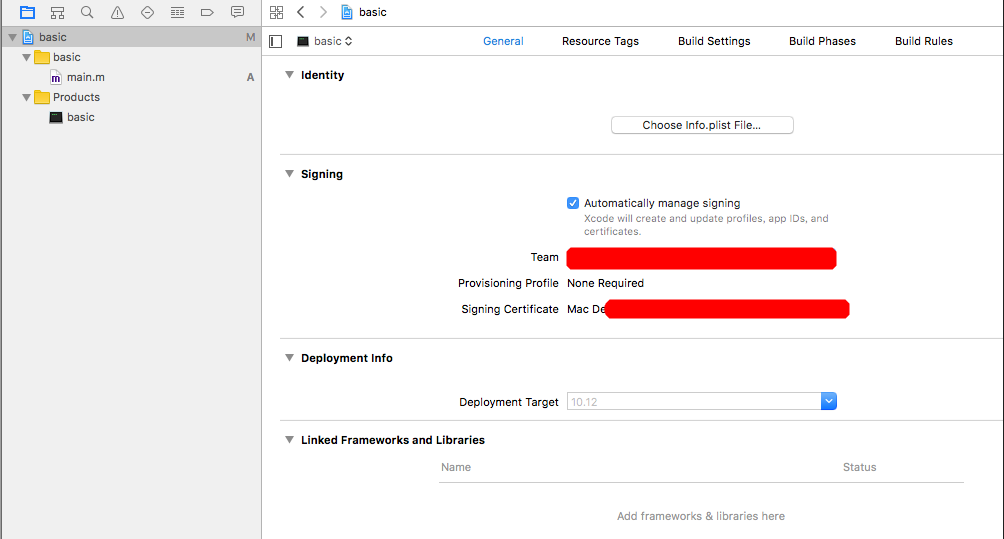Collapse the Products folder group

click(x=27, y=97)
